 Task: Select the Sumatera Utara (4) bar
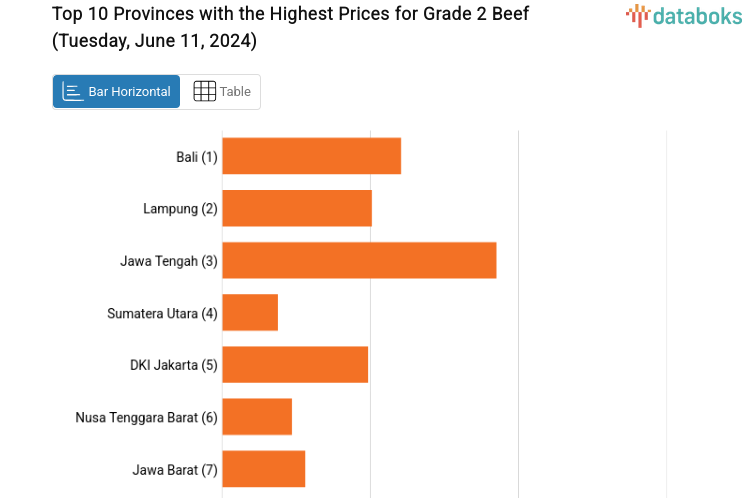[250, 313]
